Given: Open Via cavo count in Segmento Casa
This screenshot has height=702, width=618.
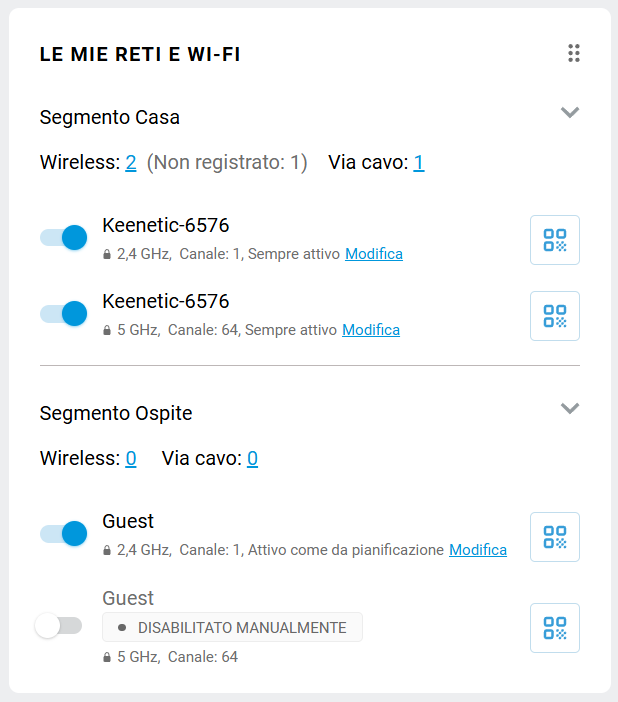Looking at the screenshot, I should coord(419,162).
